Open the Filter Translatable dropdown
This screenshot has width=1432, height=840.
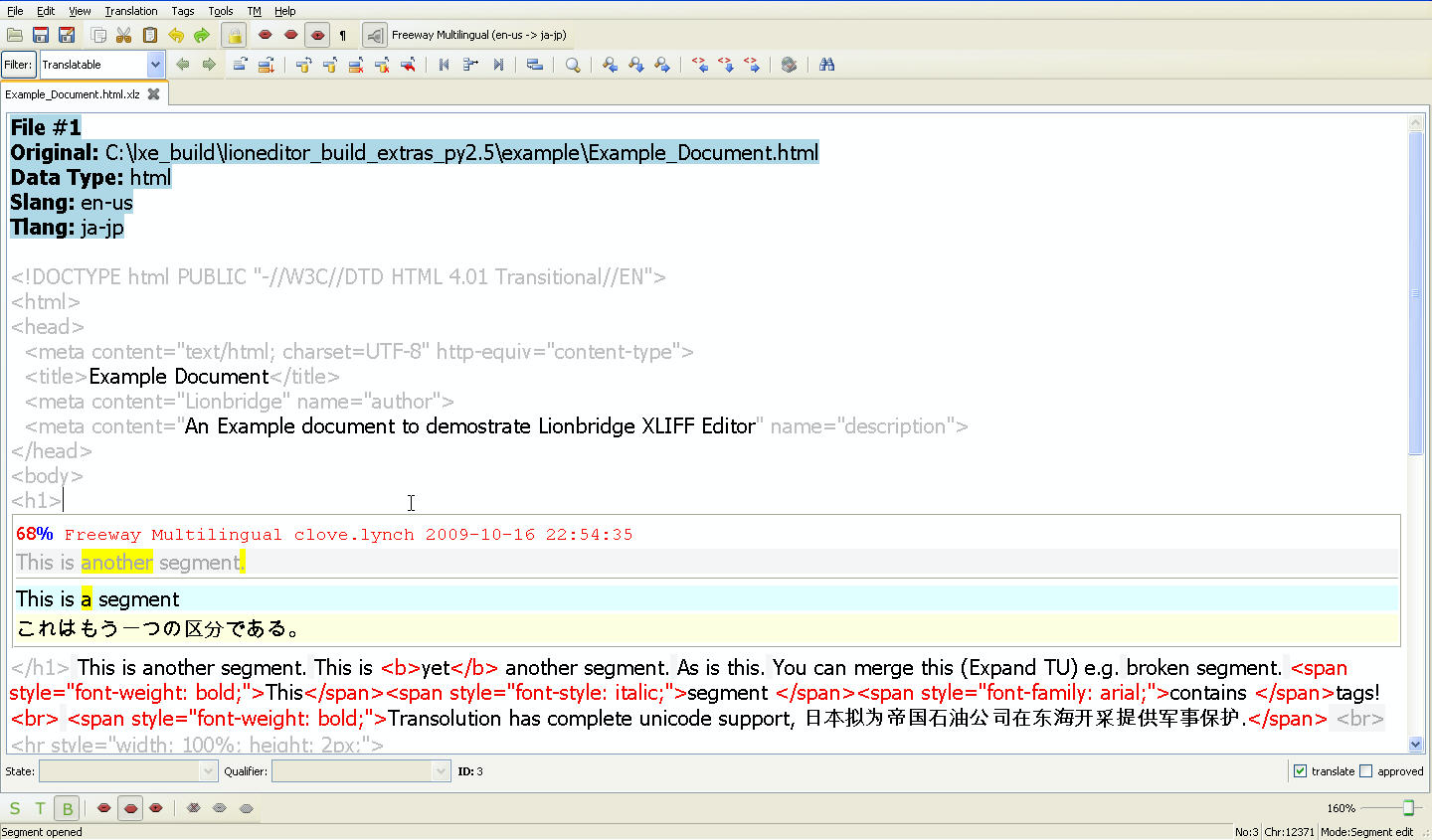pos(154,63)
